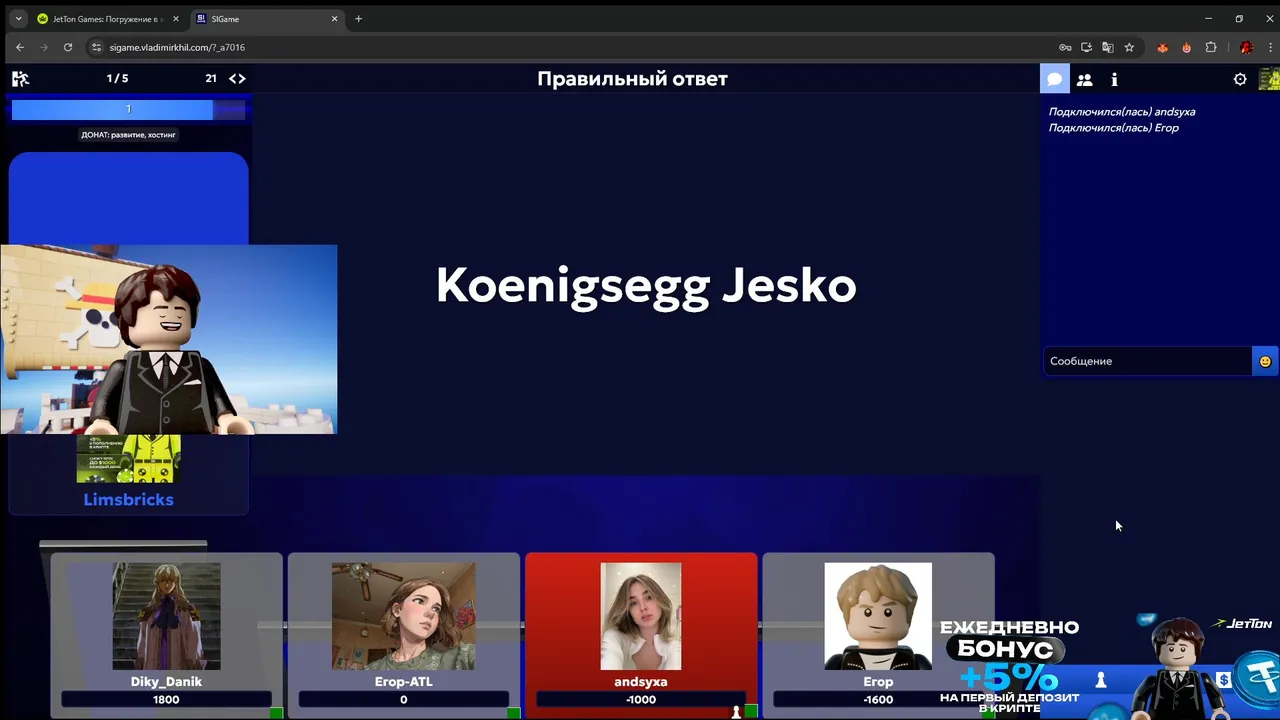
Task: Select Егор-ATL player avatar
Action: pyautogui.click(x=403, y=616)
